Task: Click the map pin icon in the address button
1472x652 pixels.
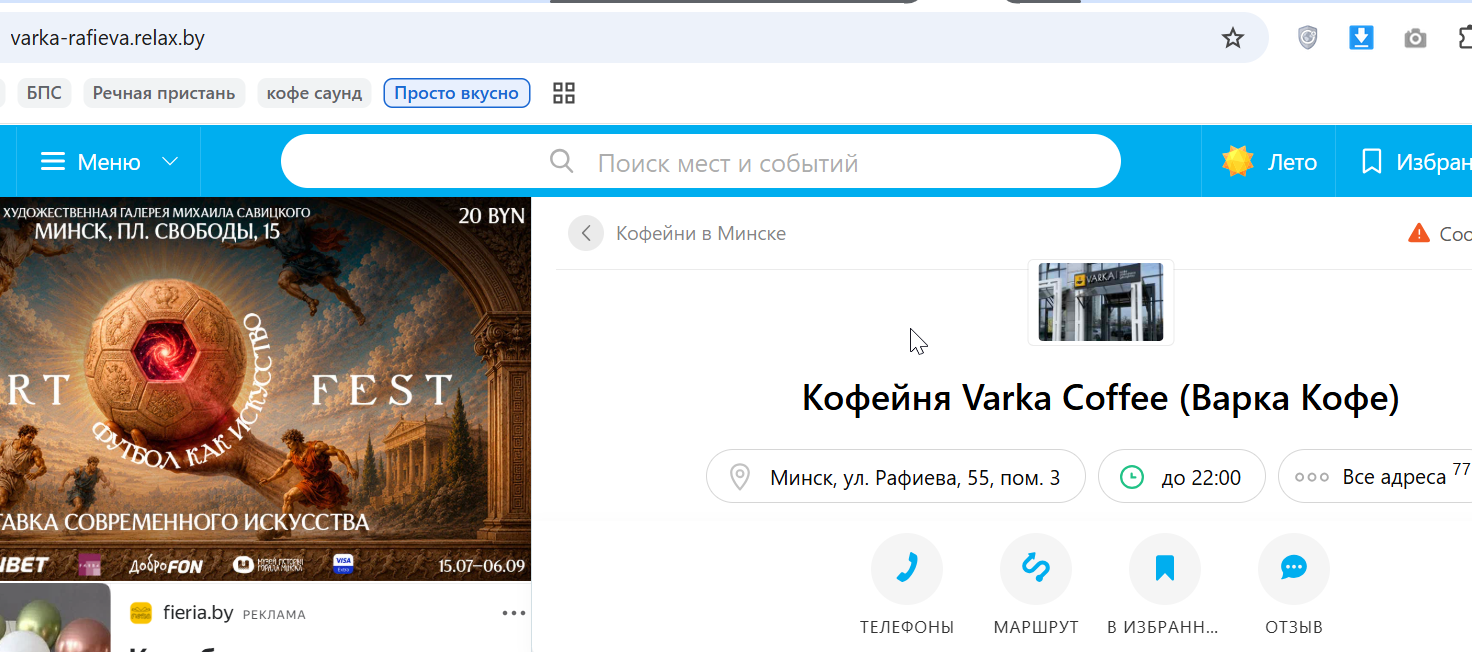Action: click(740, 477)
